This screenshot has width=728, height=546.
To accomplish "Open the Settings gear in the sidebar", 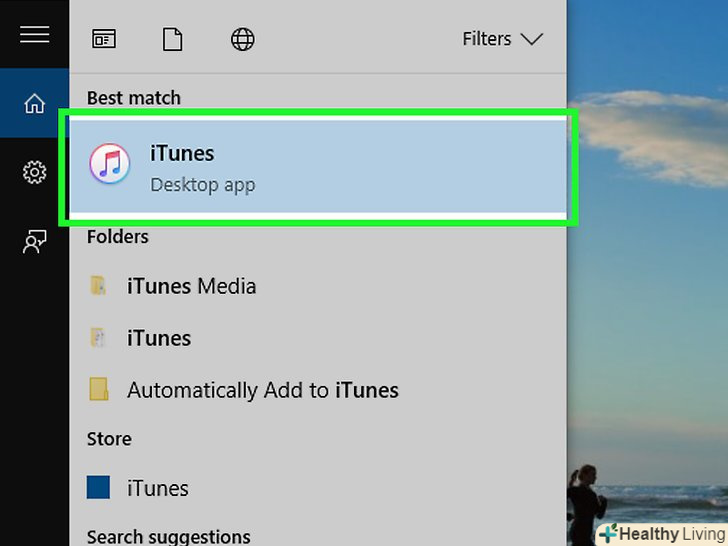I will 34,172.
